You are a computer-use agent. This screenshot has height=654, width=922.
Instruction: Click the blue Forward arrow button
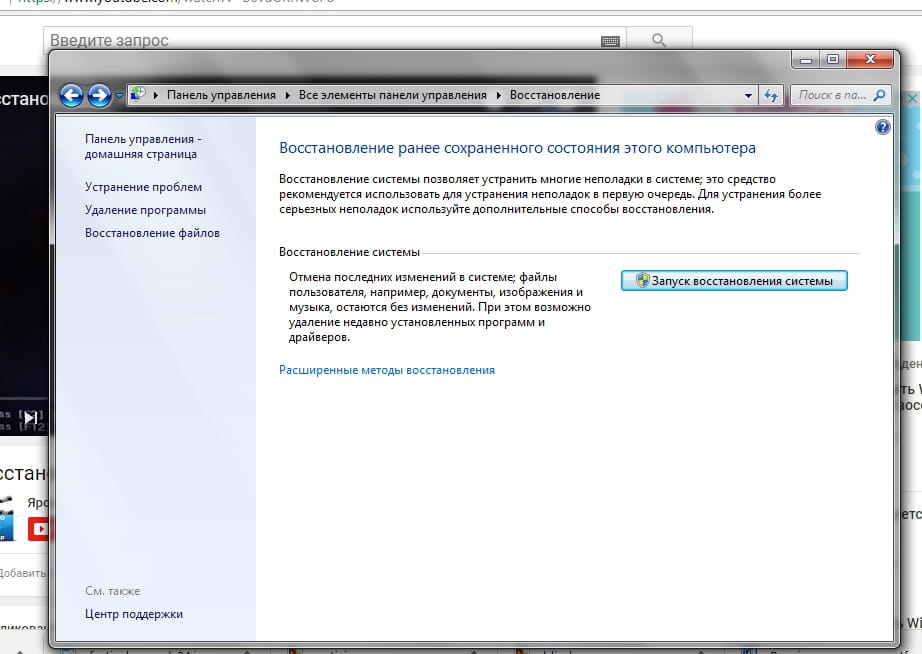pos(99,95)
